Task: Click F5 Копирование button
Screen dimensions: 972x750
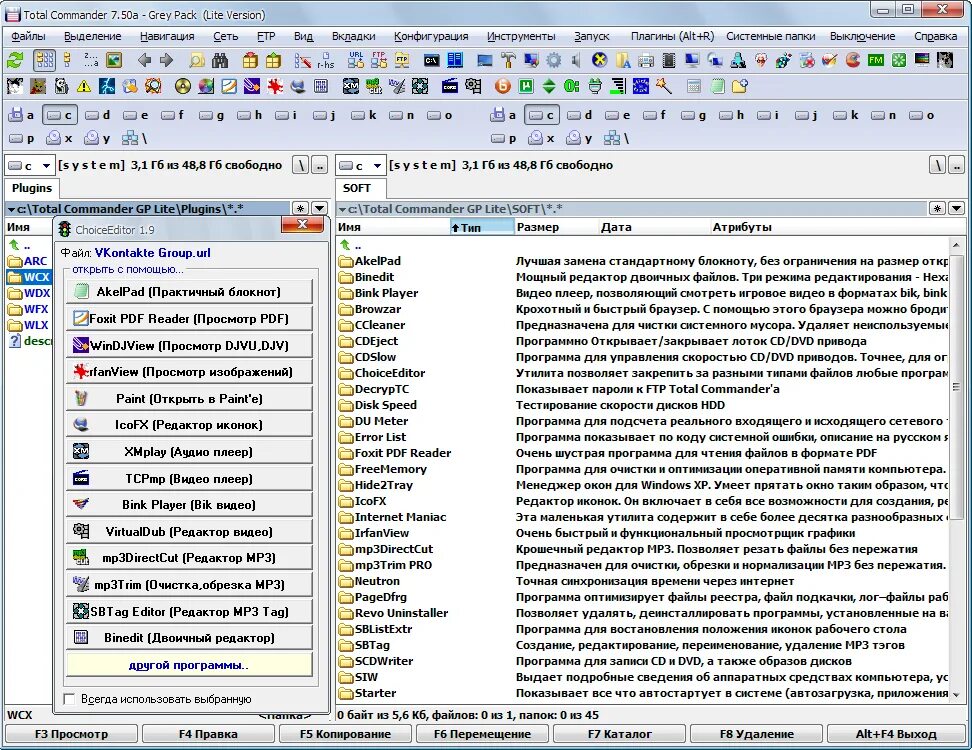Action: point(345,734)
